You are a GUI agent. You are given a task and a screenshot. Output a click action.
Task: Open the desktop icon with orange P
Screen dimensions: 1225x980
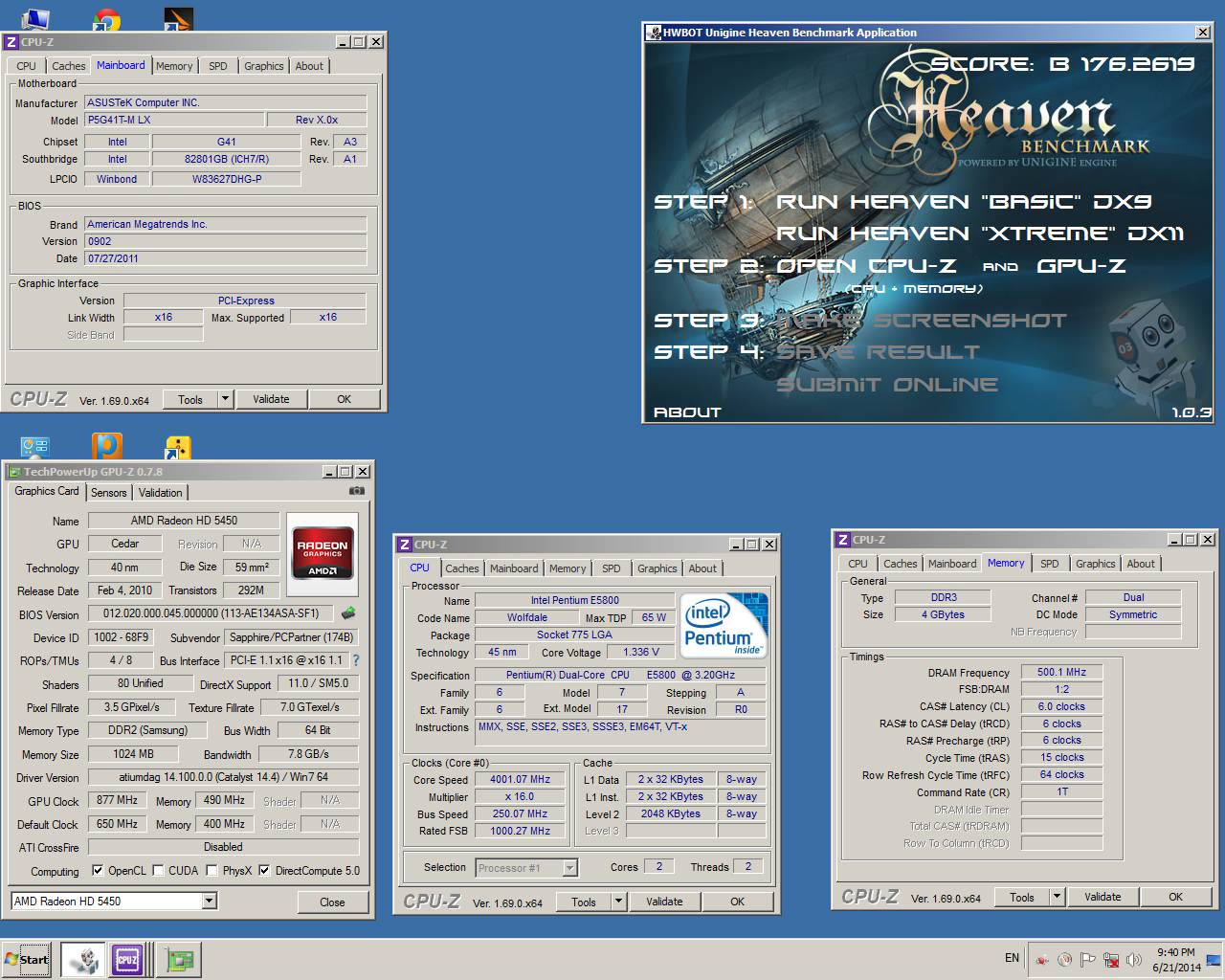(106, 446)
